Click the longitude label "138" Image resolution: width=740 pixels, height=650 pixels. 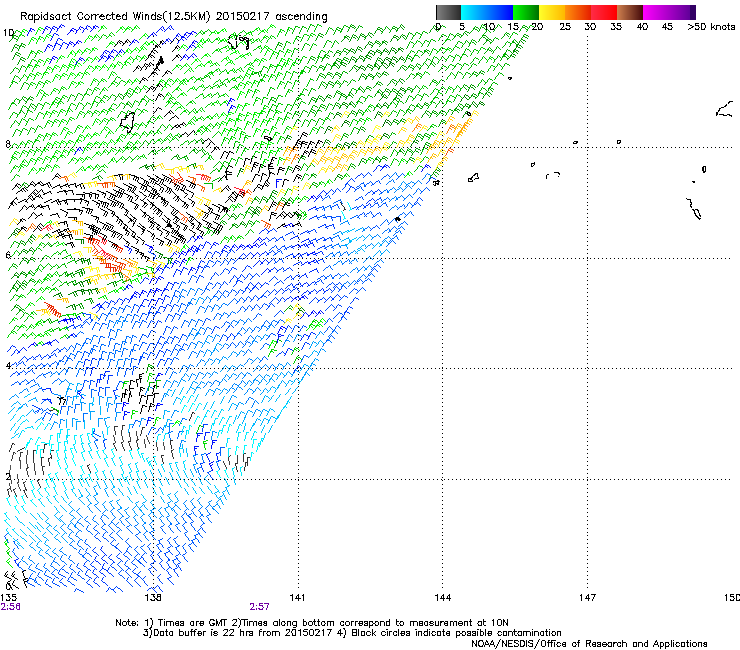153,598
